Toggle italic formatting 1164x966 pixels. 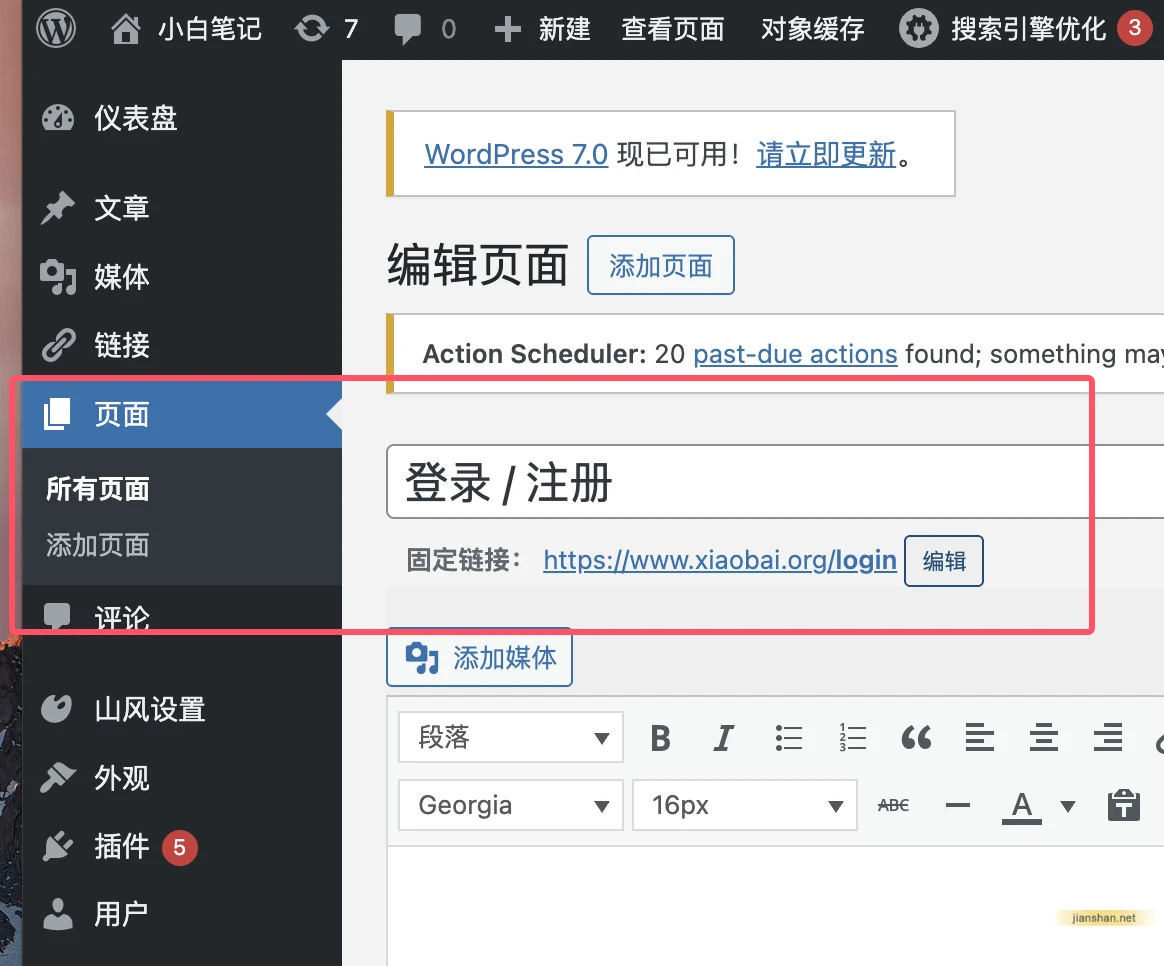(x=724, y=738)
